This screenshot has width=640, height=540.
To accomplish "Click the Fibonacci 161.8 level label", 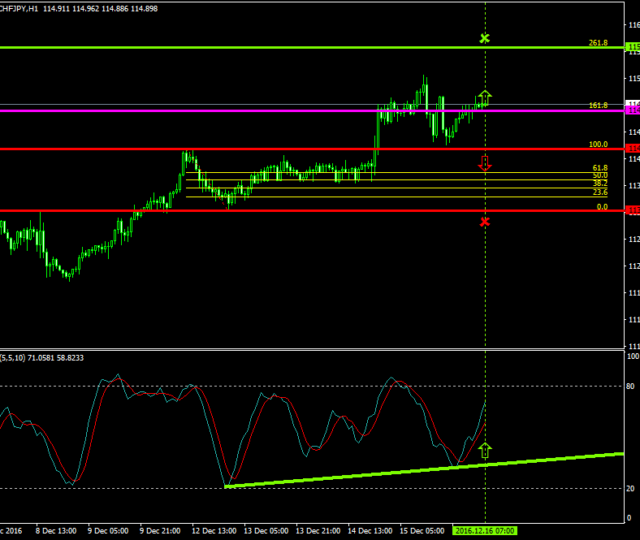I will click(x=598, y=105).
